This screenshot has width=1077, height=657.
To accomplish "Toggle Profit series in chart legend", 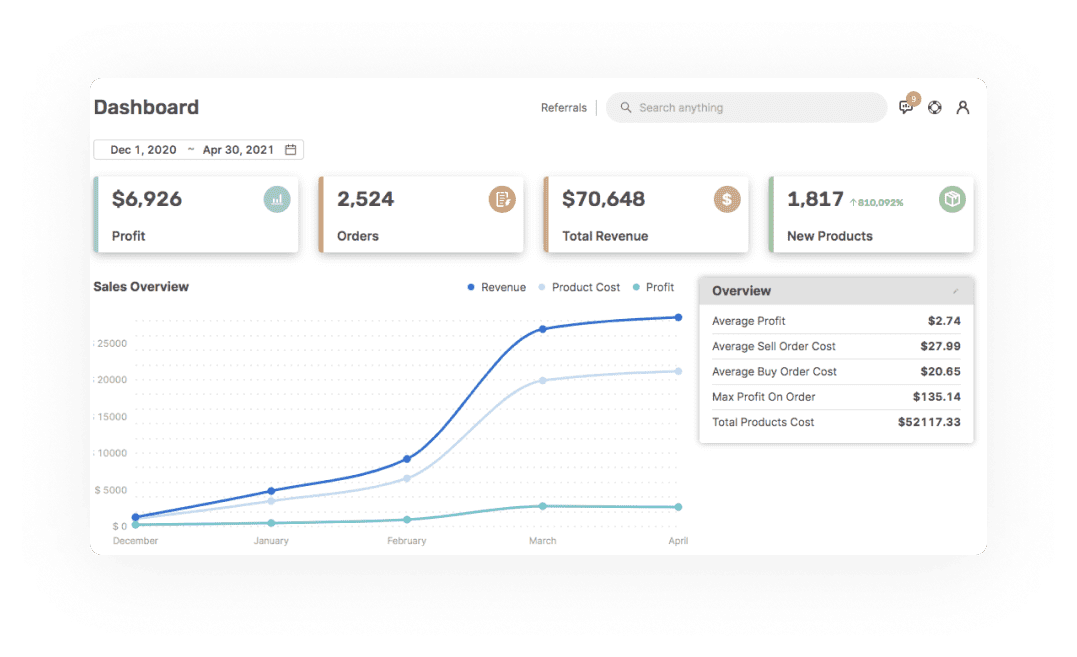I will pyautogui.click(x=653, y=287).
